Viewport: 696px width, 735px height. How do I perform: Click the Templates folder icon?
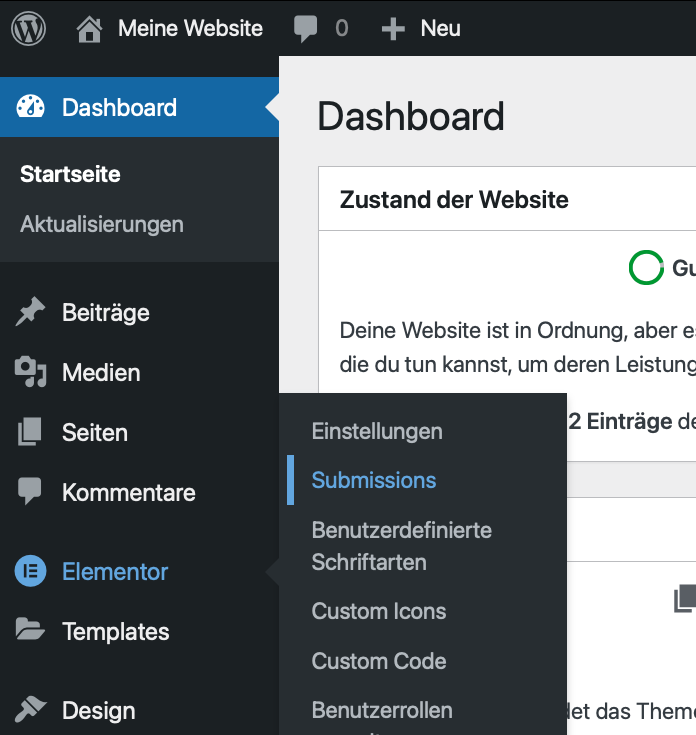pyautogui.click(x=30, y=629)
